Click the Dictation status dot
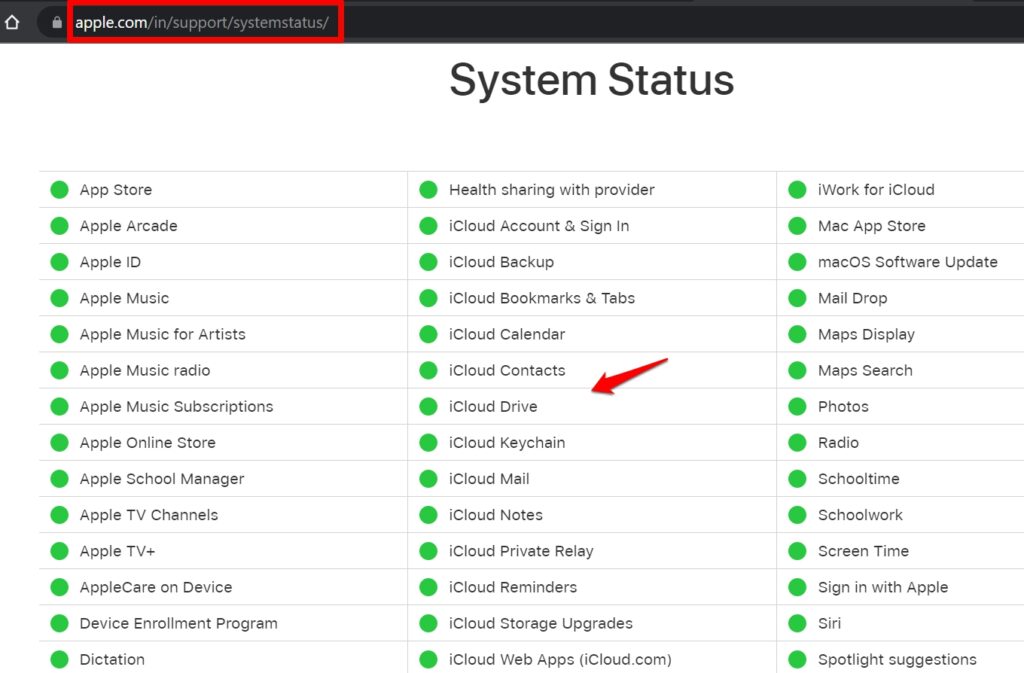The height and width of the screenshot is (673, 1024). pyautogui.click(x=59, y=660)
